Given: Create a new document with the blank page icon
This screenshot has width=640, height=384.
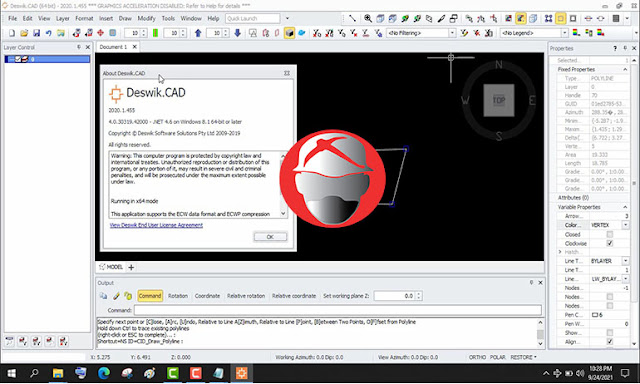Looking at the screenshot, I should click(12, 33).
